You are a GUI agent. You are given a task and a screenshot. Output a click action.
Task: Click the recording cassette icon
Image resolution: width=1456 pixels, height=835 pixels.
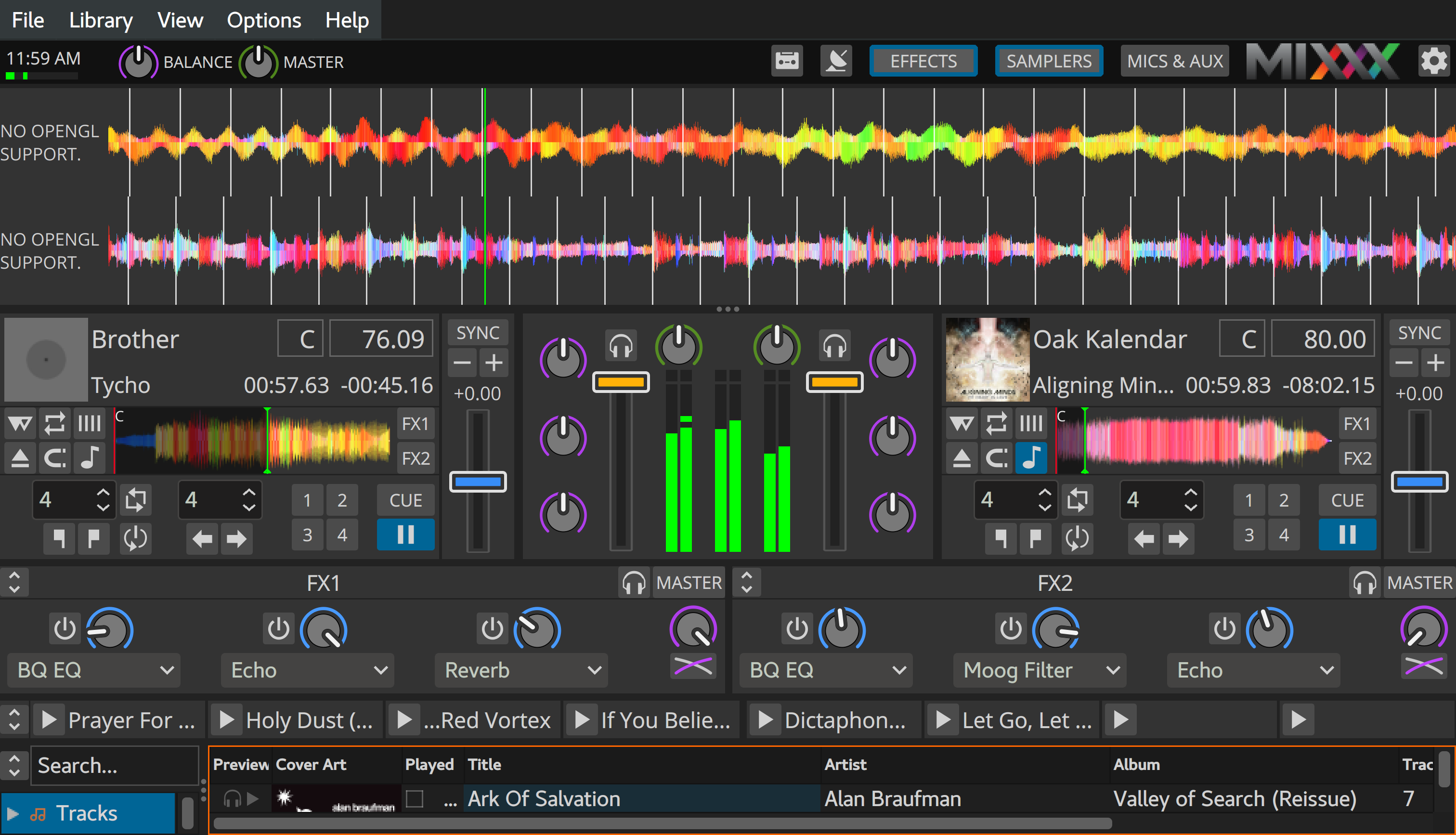point(787,61)
